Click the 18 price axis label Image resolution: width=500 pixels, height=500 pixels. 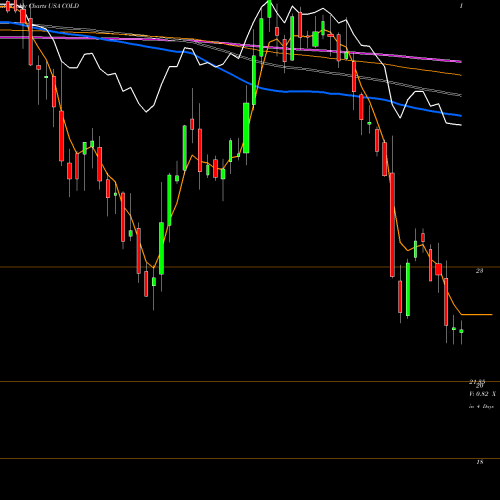[x=479, y=462]
